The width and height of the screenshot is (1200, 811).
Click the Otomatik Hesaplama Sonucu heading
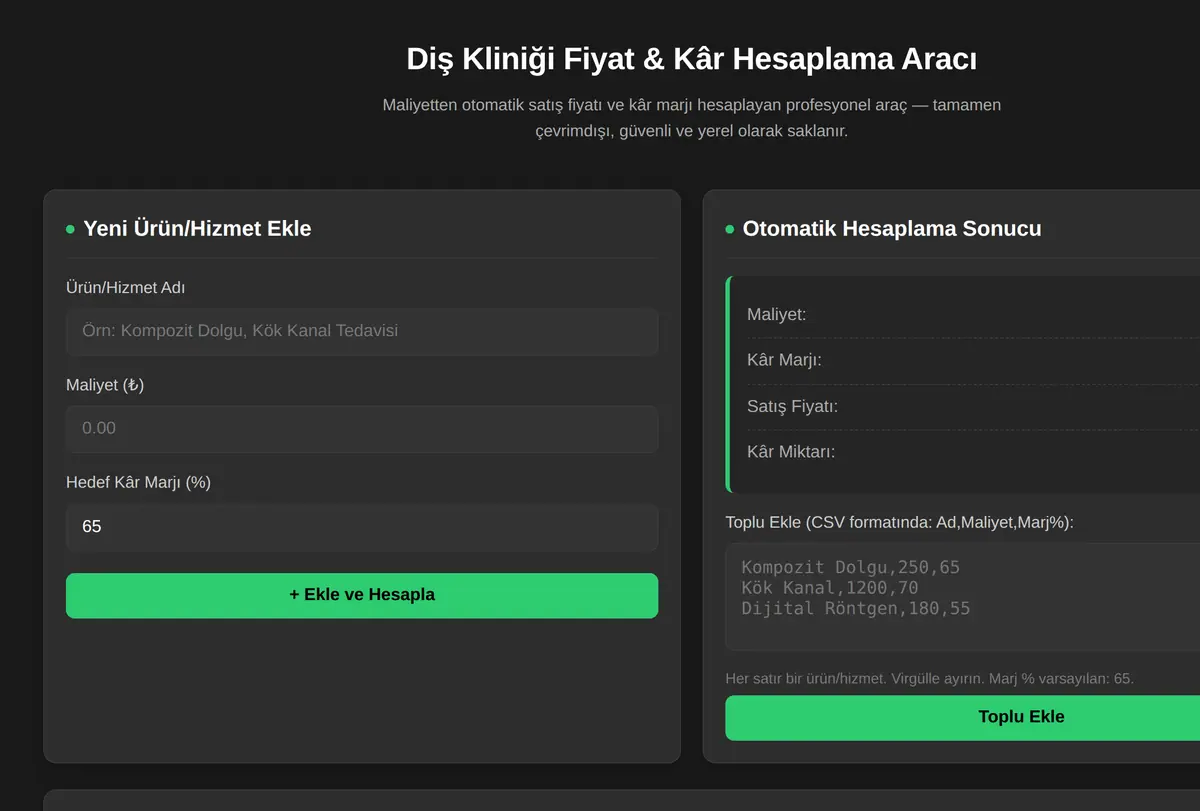point(892,229)
